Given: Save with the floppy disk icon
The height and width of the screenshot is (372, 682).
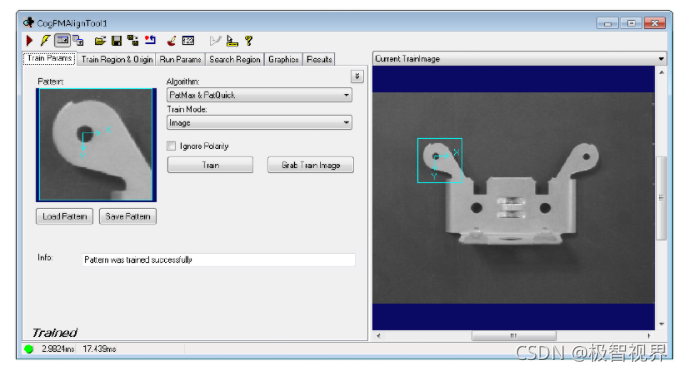Looking at the screenshot, I should pos(117,41).
